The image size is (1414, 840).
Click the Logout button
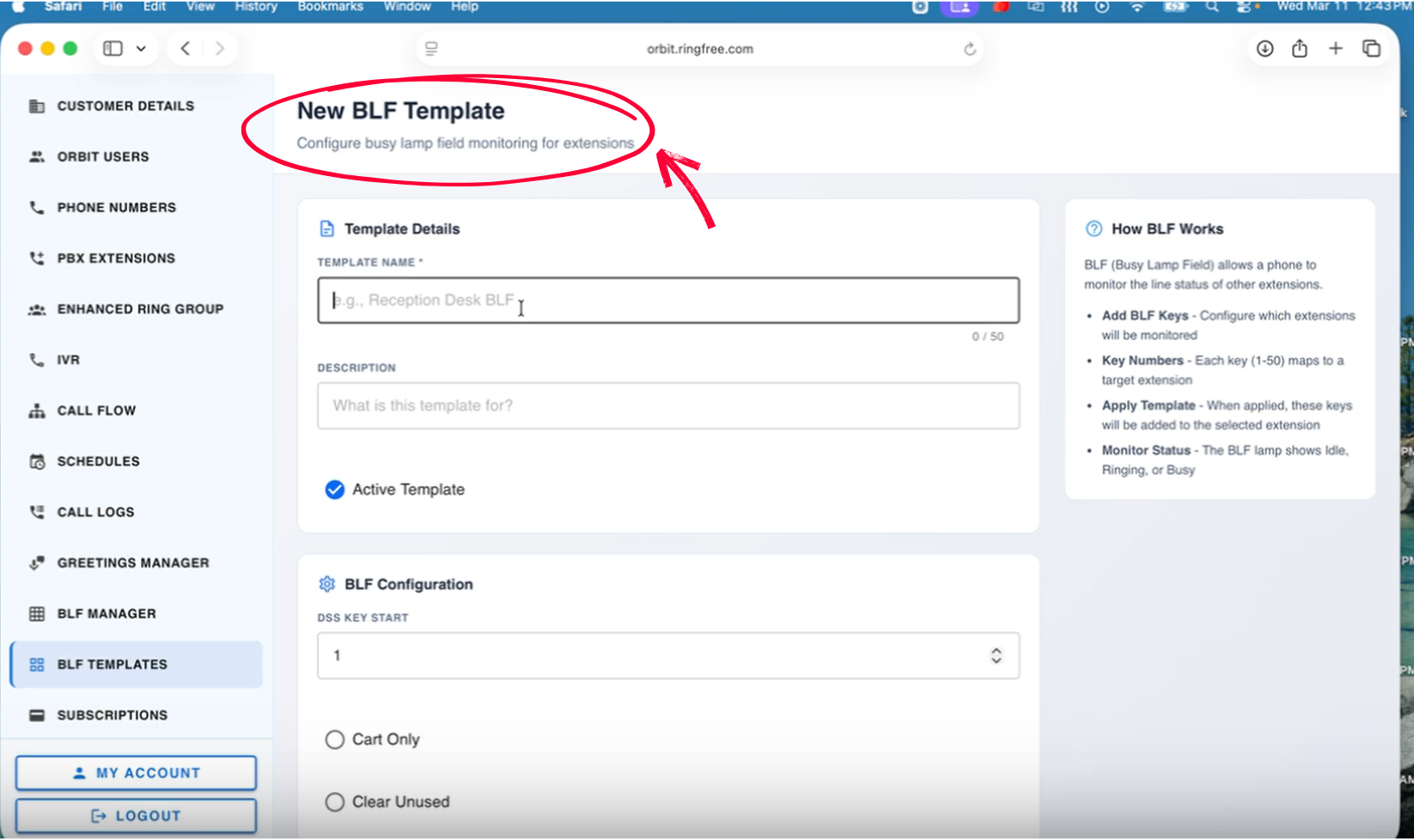[136, 816]
